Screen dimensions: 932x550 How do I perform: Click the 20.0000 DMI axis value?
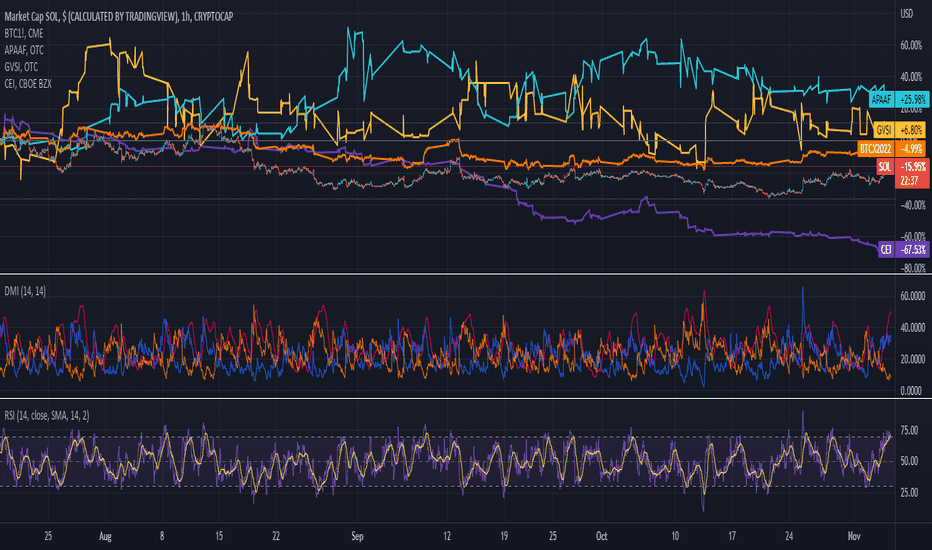tap(912, 359)
